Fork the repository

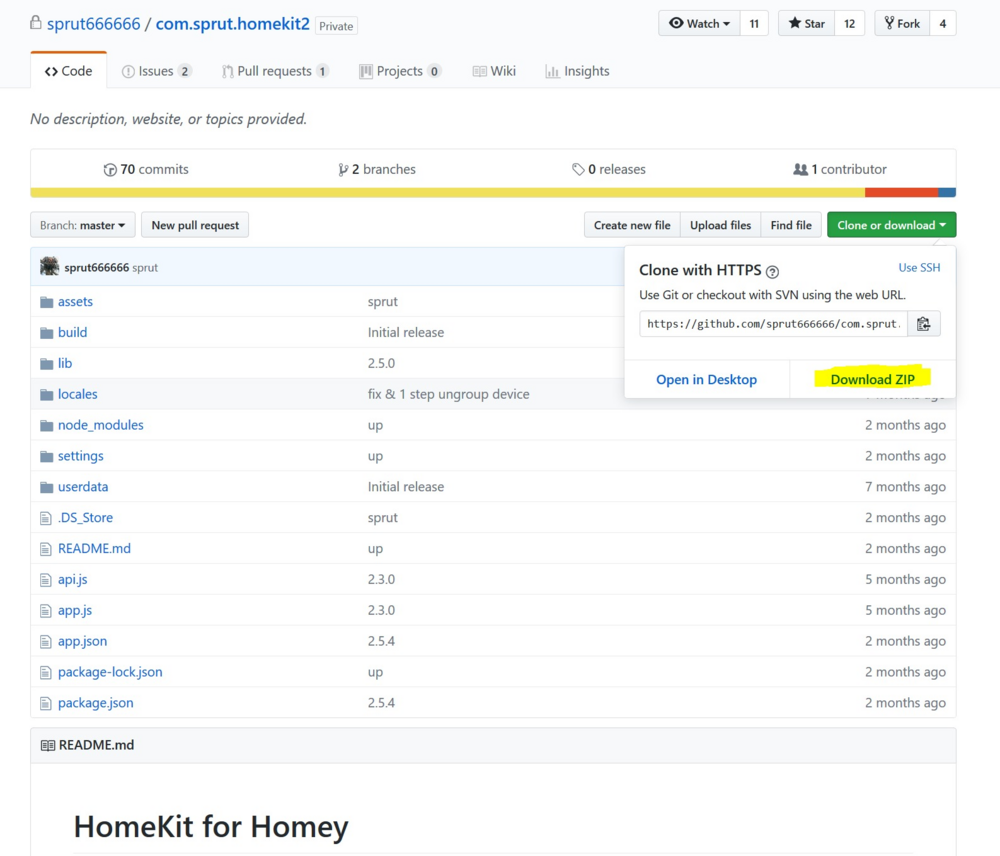pyautogui.click(x=902, y=24)
